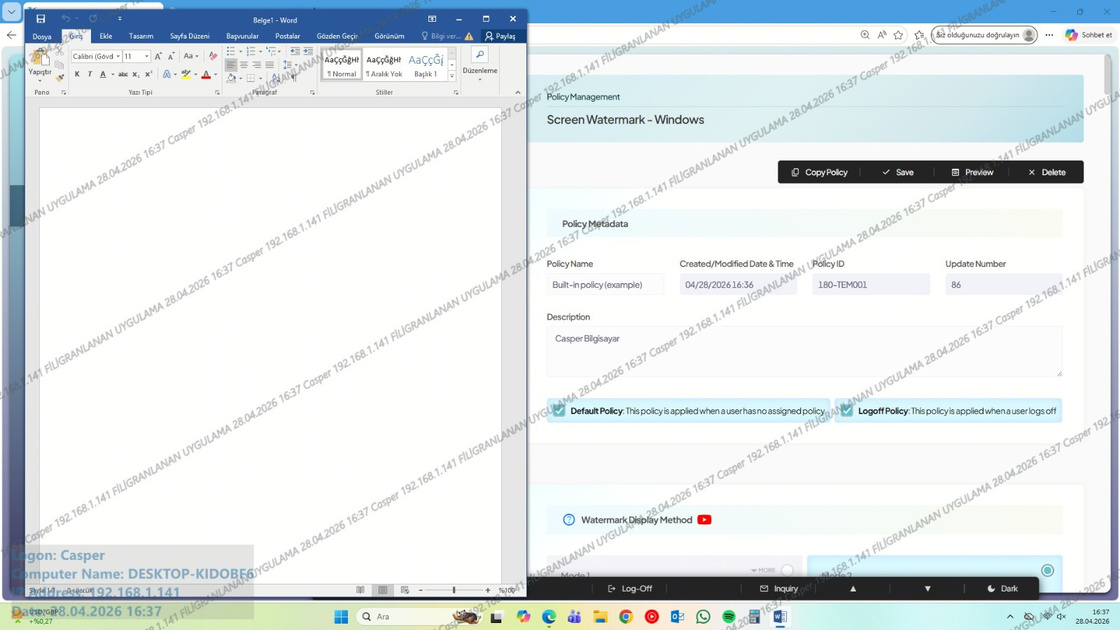Click the Policy Name input field
Screen dimensions: 1120x630
tap(605, 284)
